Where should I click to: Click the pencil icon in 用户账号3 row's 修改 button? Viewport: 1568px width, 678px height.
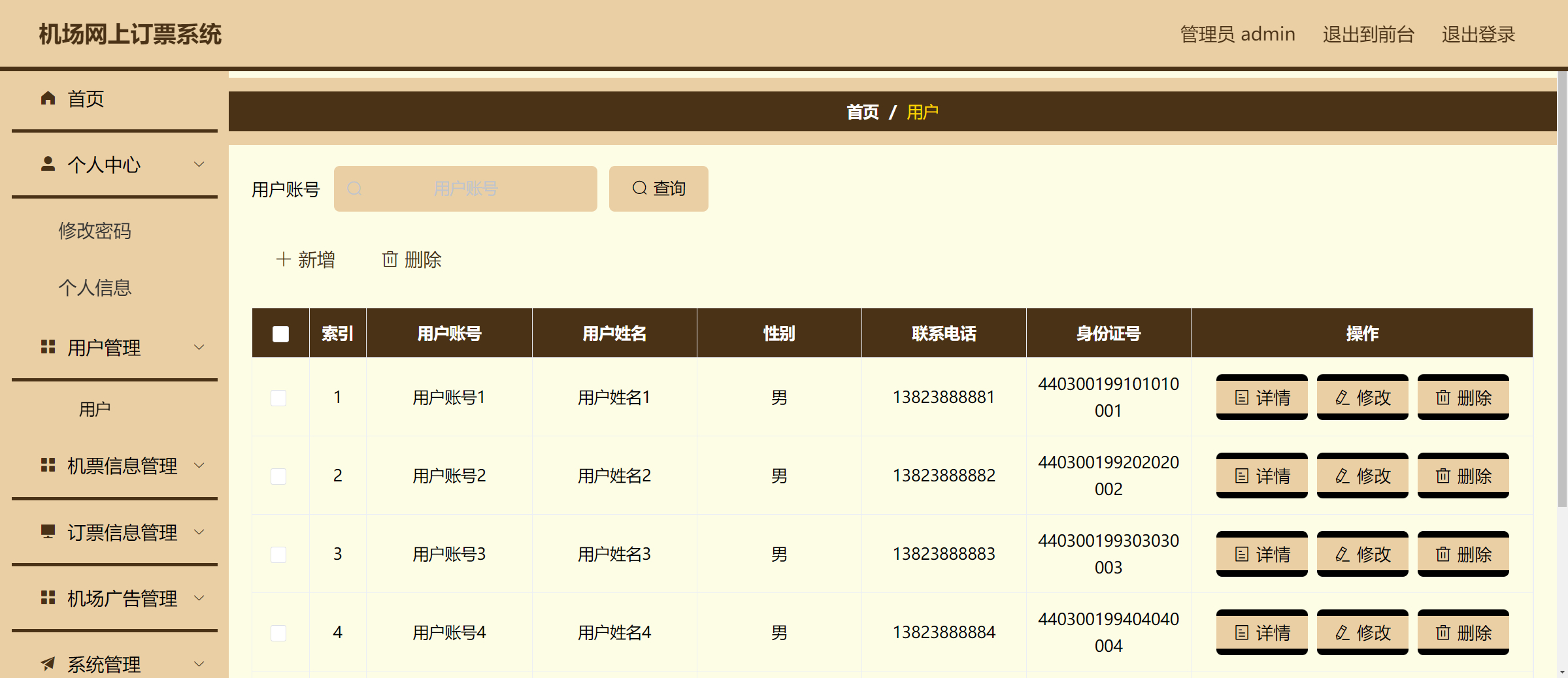(x=1343, y=555)
